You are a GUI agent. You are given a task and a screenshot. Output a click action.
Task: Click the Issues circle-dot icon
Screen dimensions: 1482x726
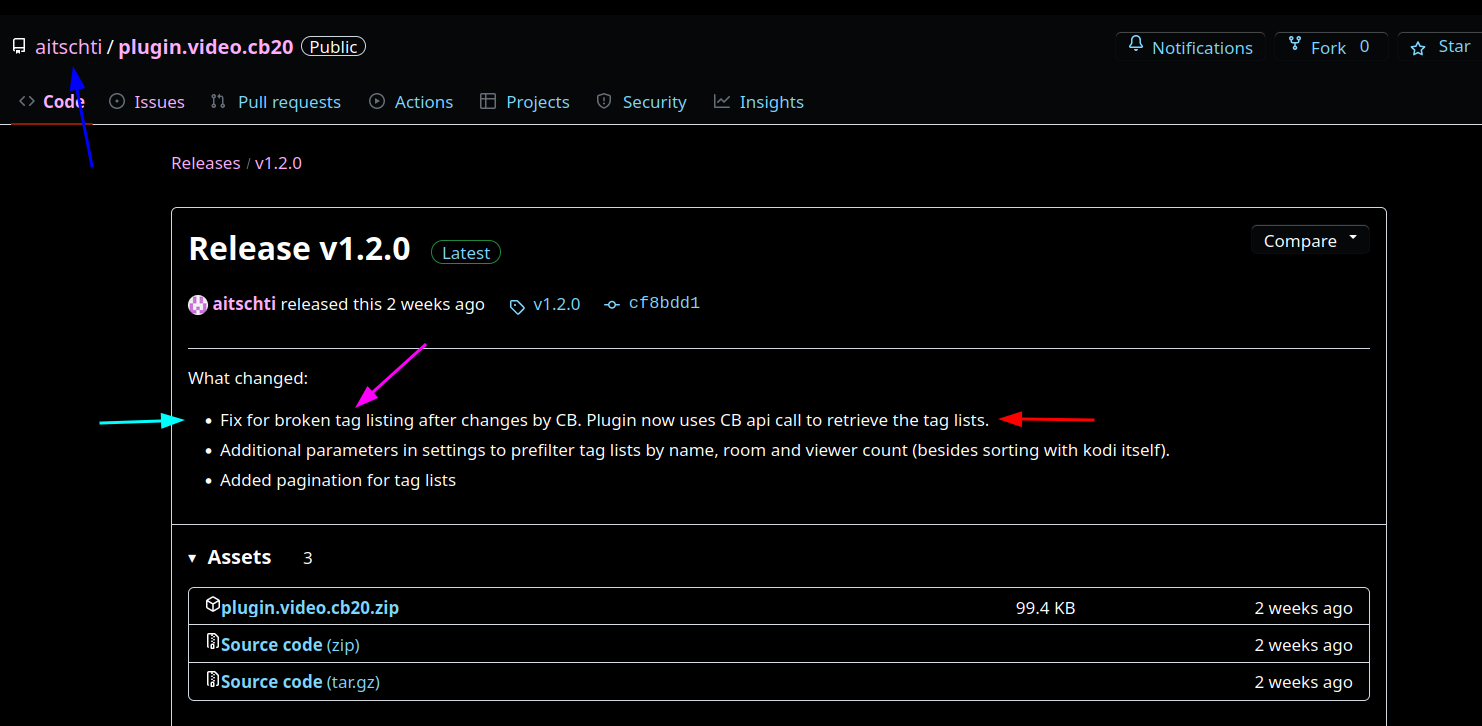pos(117,101)
